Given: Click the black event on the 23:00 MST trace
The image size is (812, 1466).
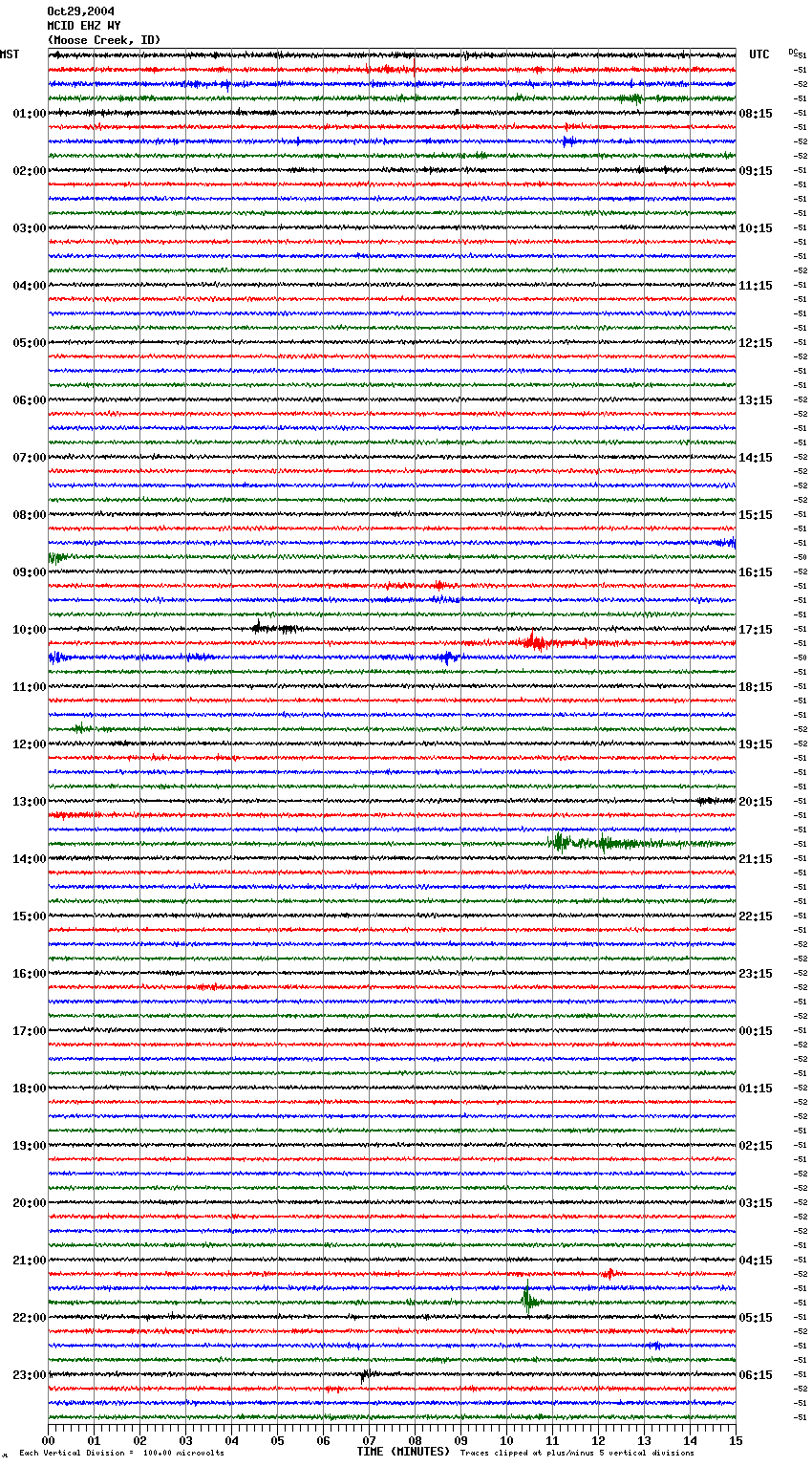Looking at the screenshot, I should click(365, 1375).
